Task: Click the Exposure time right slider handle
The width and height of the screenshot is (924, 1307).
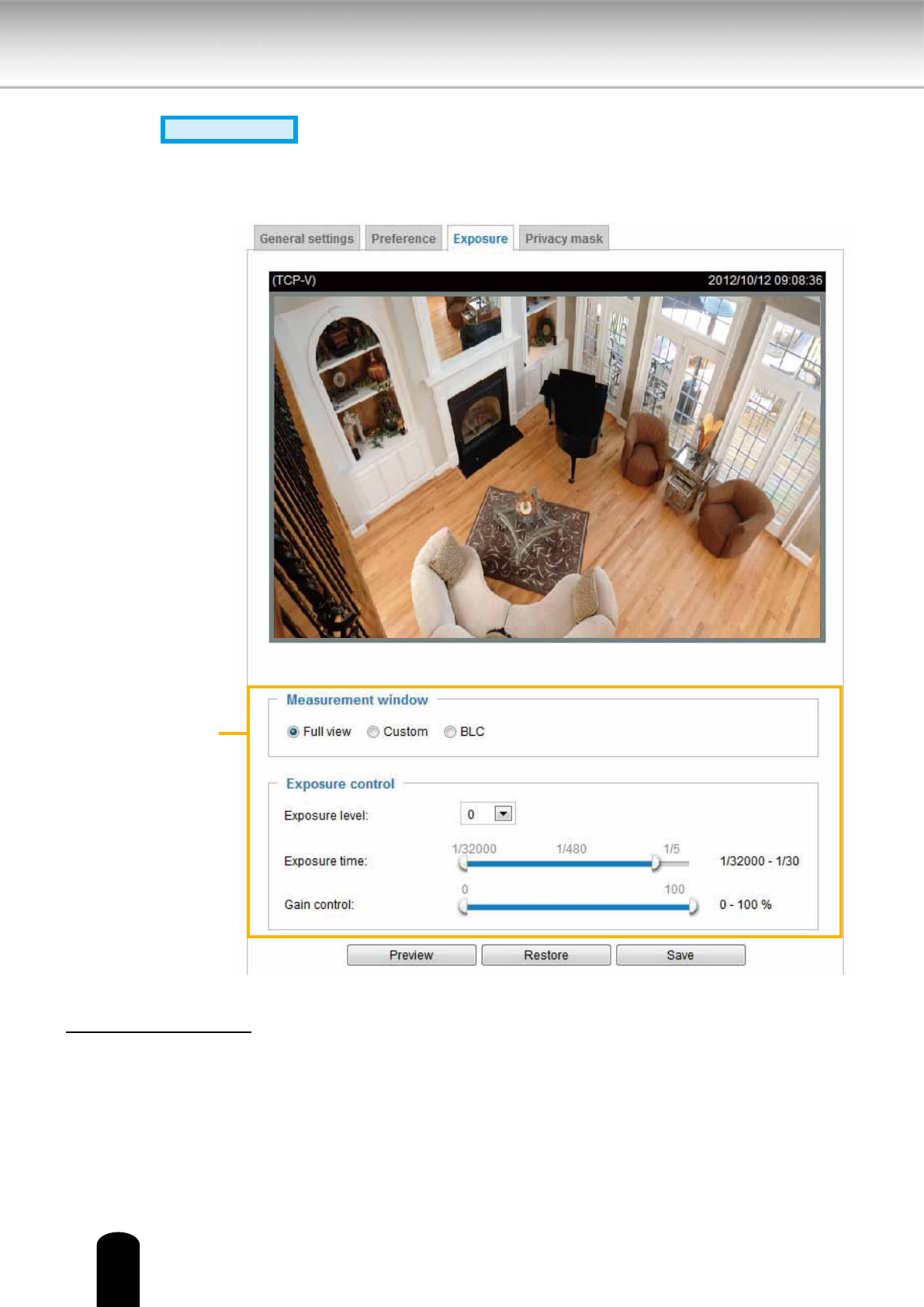Action: coord(656,863)
